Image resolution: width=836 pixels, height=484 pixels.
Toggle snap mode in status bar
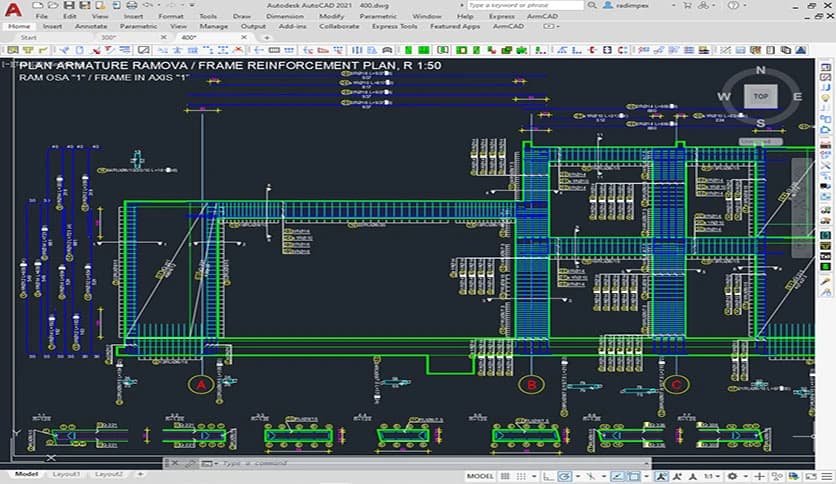519,476
